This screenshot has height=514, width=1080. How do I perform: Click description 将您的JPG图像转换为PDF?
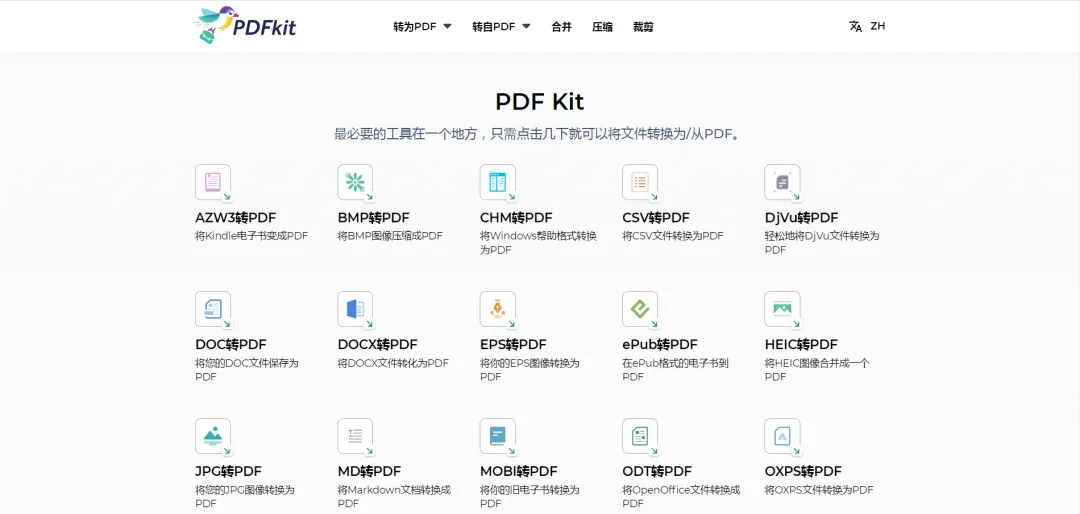tap(245, 497)
